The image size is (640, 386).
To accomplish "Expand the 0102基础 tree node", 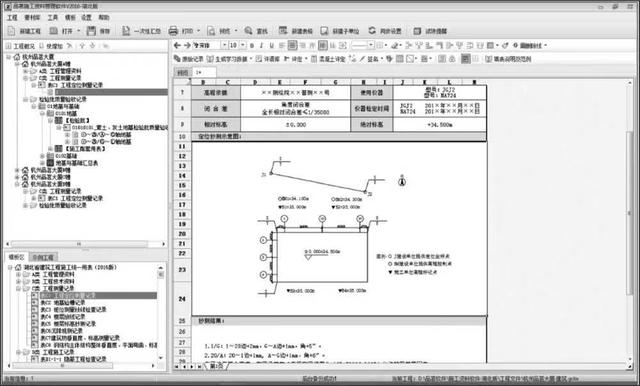I will point(42,156).
